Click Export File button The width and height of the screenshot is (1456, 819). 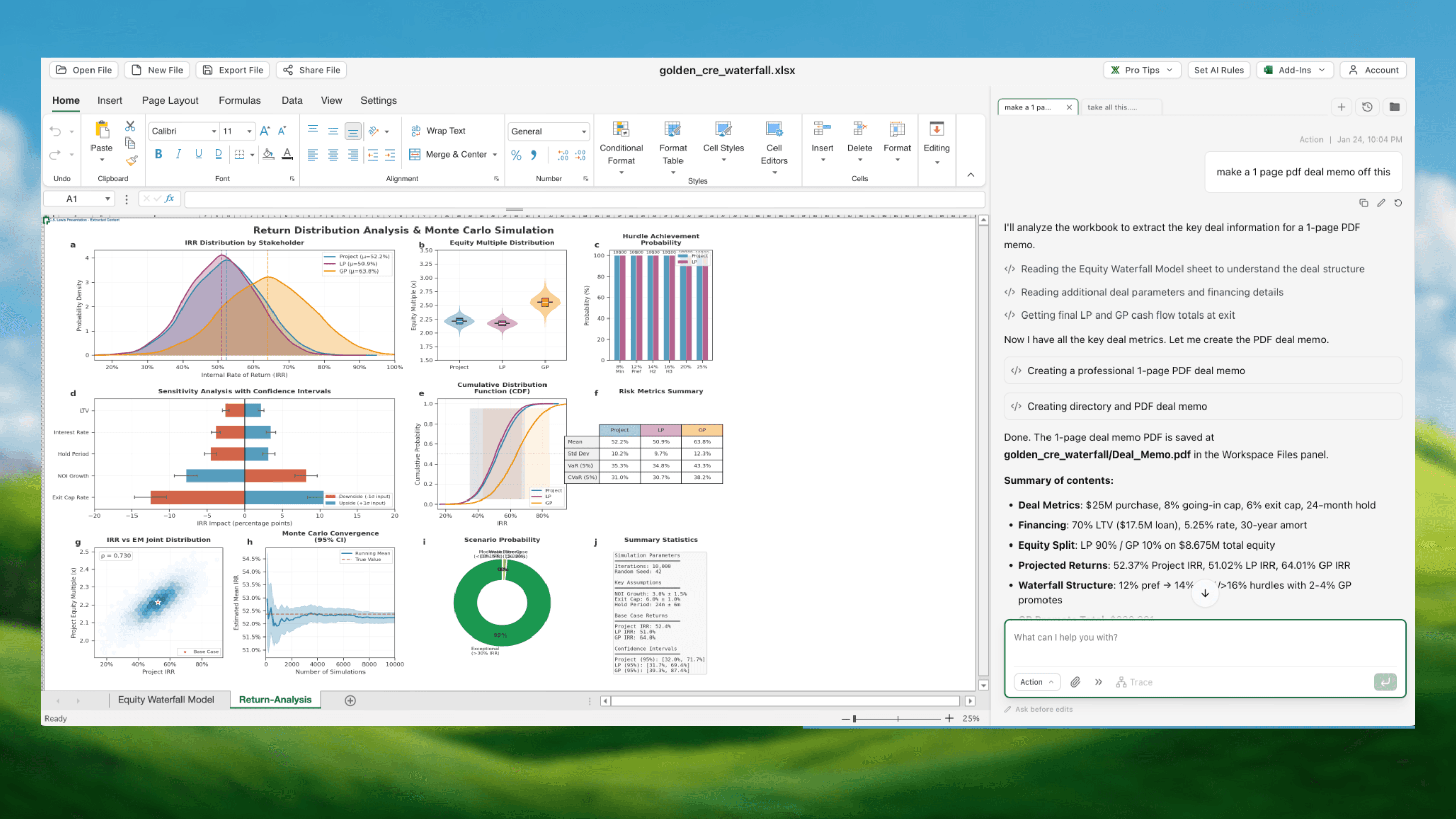[x=233, y=70]
